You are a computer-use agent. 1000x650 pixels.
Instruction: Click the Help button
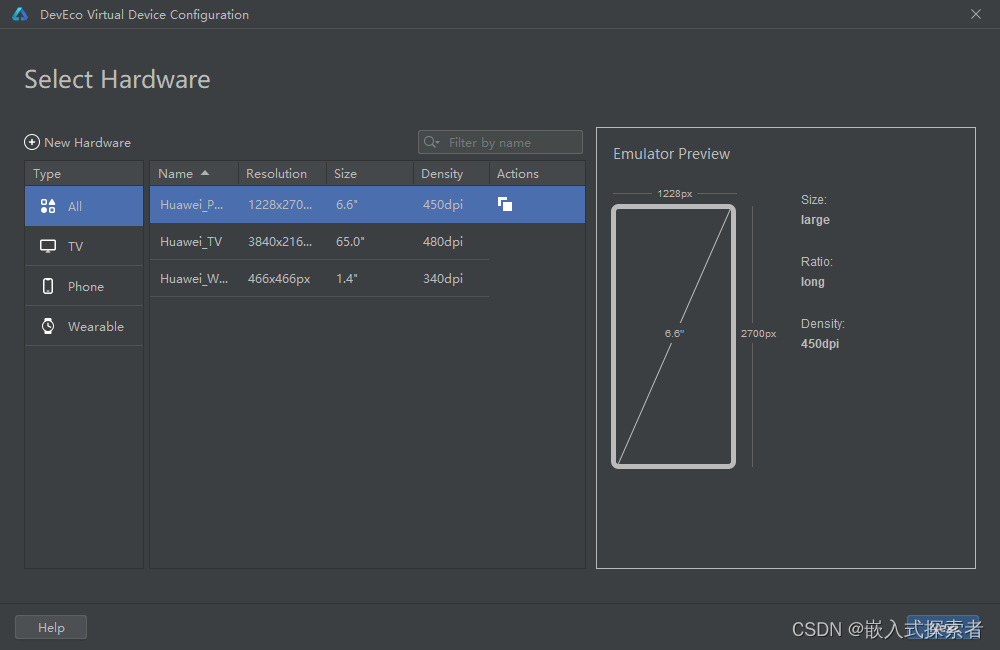(51, 628)
